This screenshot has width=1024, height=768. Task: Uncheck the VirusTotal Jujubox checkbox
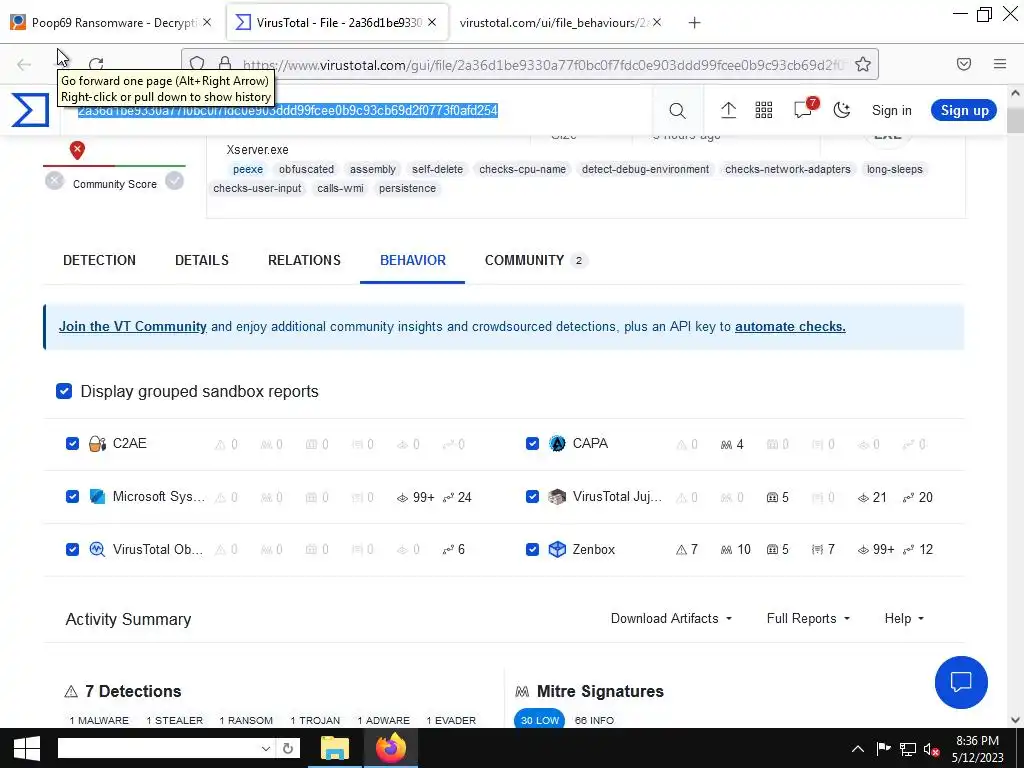click(532, 497)
